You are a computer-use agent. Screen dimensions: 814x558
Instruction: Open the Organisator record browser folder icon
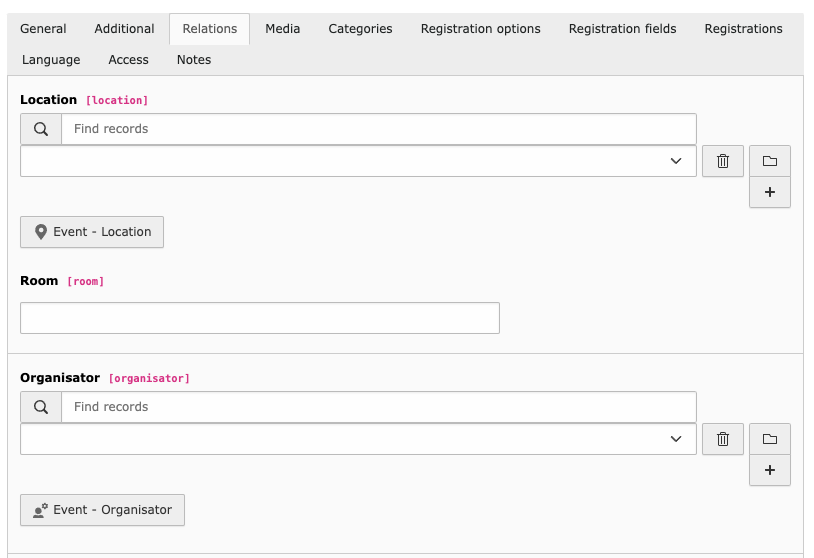tap(770, 439)
